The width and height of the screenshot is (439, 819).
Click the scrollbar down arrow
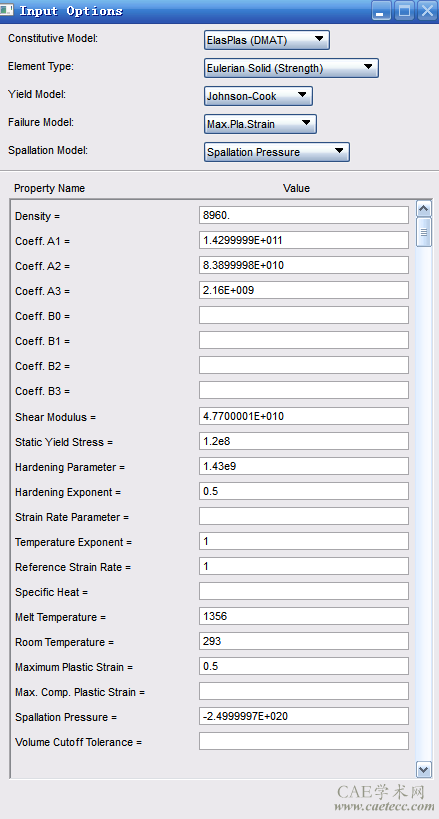(x=424, y=769)
